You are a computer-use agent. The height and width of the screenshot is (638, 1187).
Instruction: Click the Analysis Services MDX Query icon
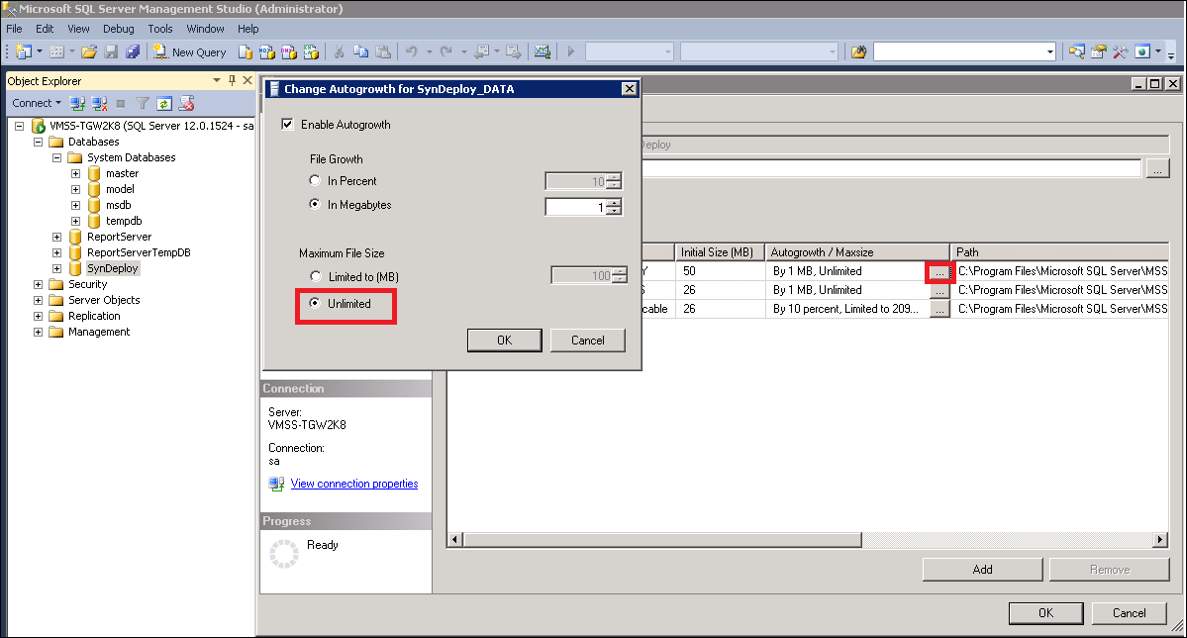point(266,51)
